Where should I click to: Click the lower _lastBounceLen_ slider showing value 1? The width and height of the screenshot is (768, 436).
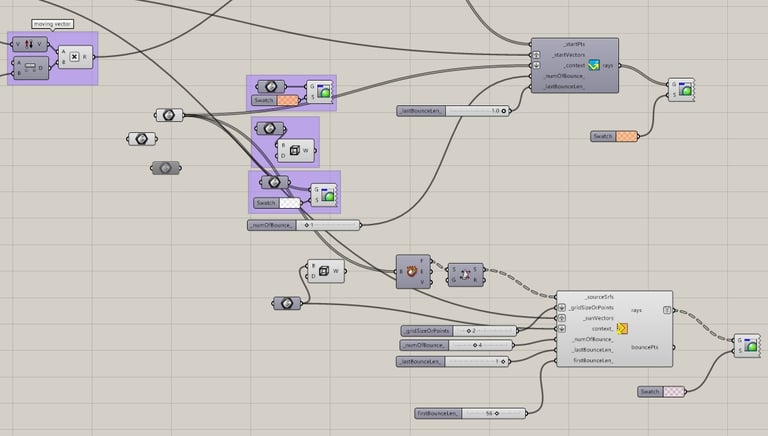(453, 362)
